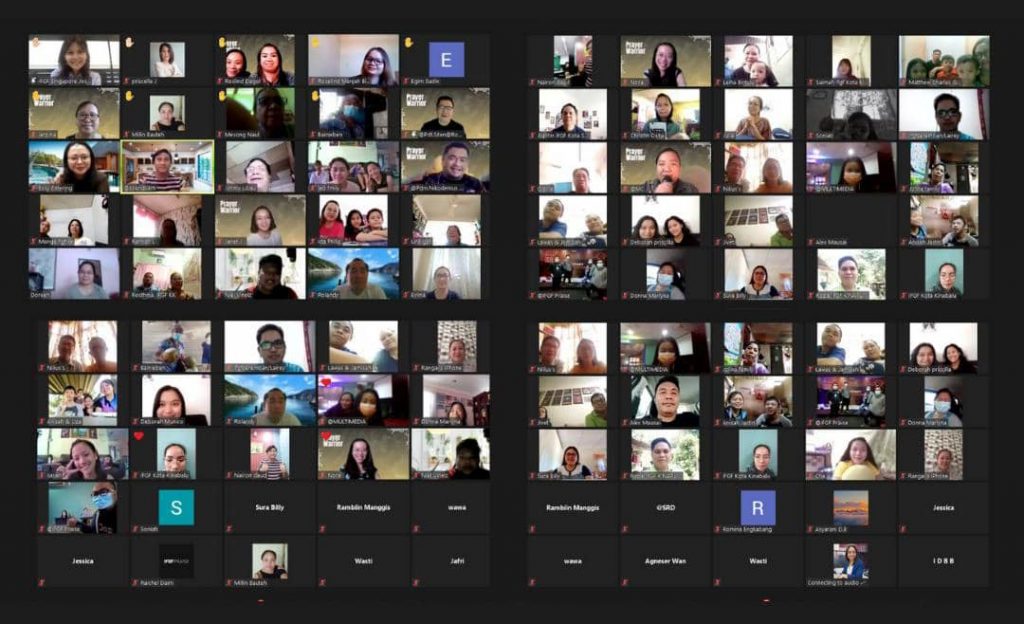The image size is (1024, 624).
Task: Click the Sura Billy name-only tile
Action: [269, 507]
